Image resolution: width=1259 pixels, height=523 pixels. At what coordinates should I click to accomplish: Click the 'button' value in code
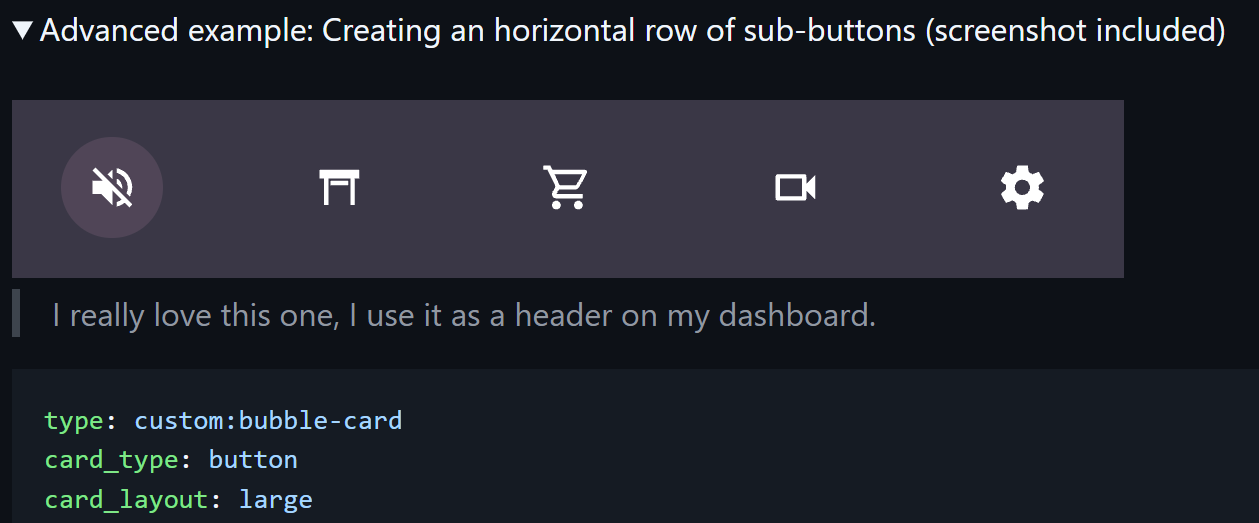point(253,460)
